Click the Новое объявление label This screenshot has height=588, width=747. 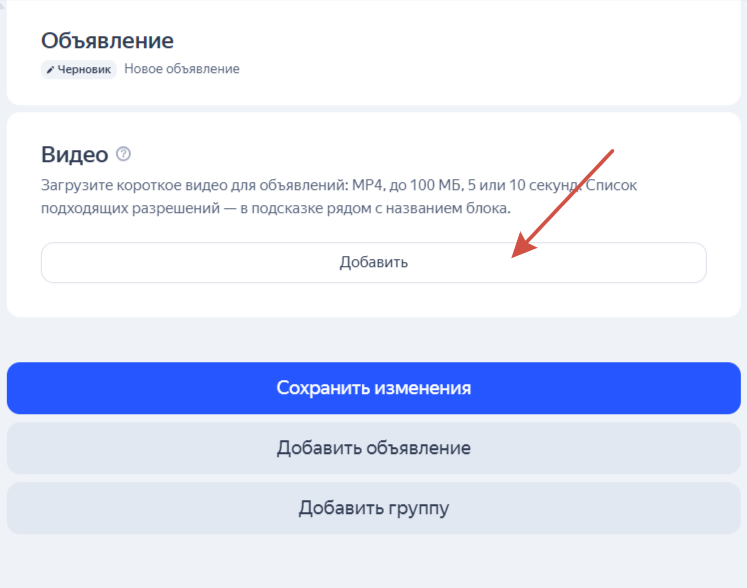click(x=182, y=69)
